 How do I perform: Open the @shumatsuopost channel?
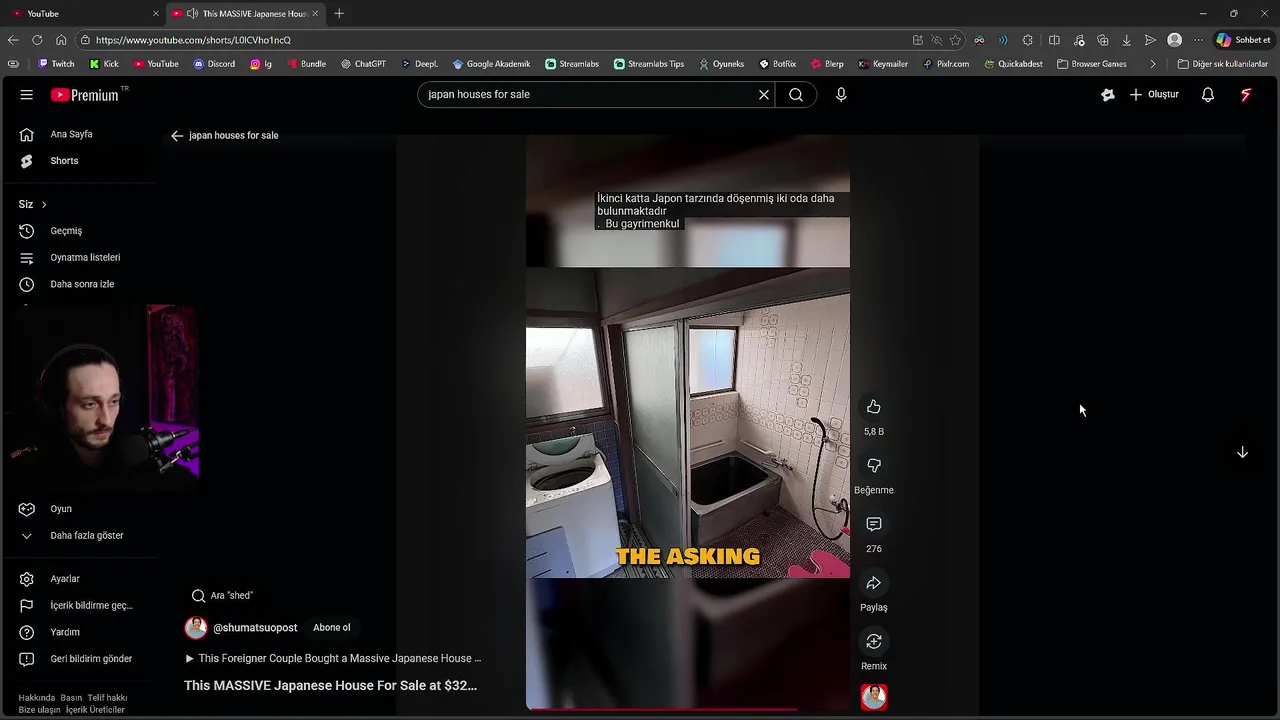click(255, 628)
